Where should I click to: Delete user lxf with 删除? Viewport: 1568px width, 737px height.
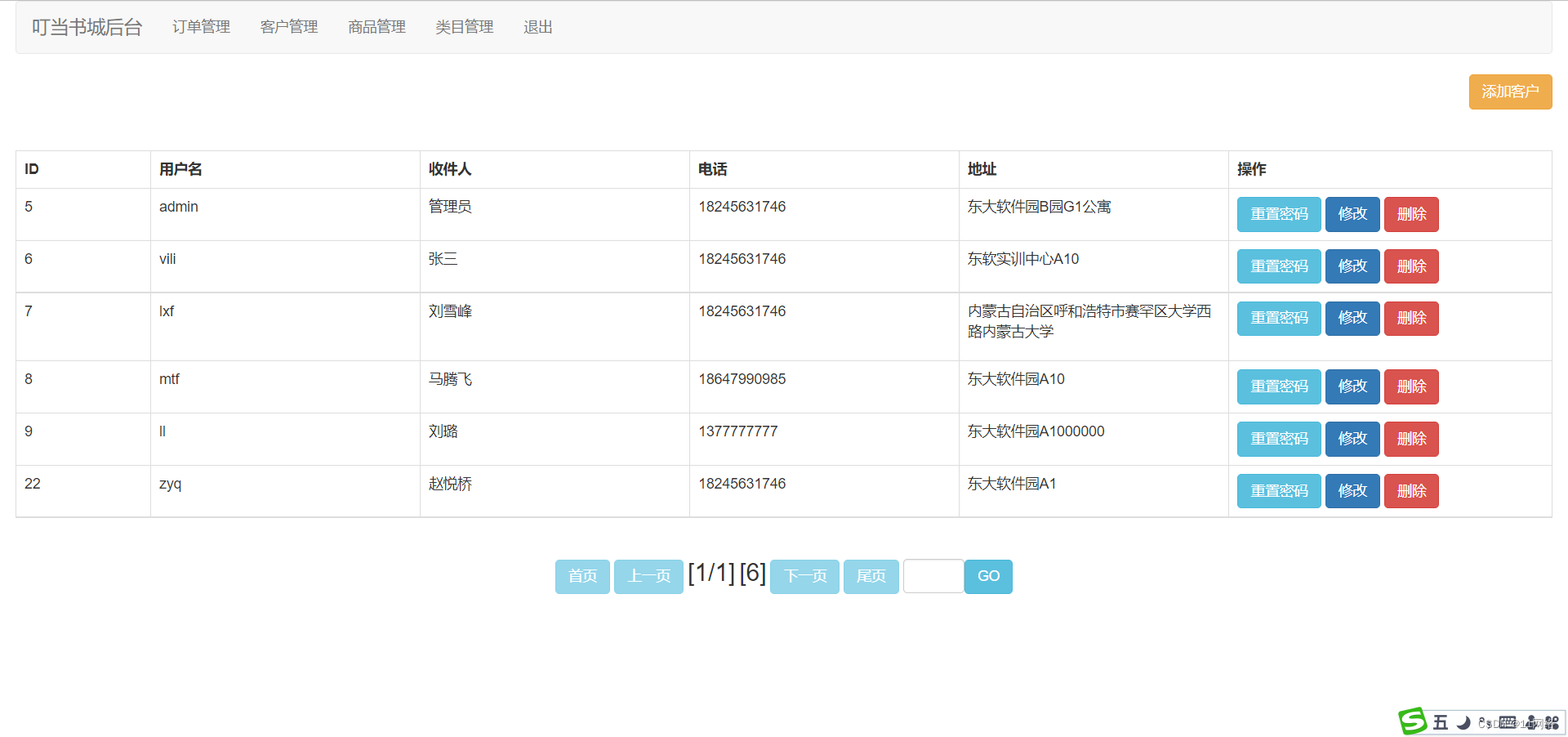1411,318
